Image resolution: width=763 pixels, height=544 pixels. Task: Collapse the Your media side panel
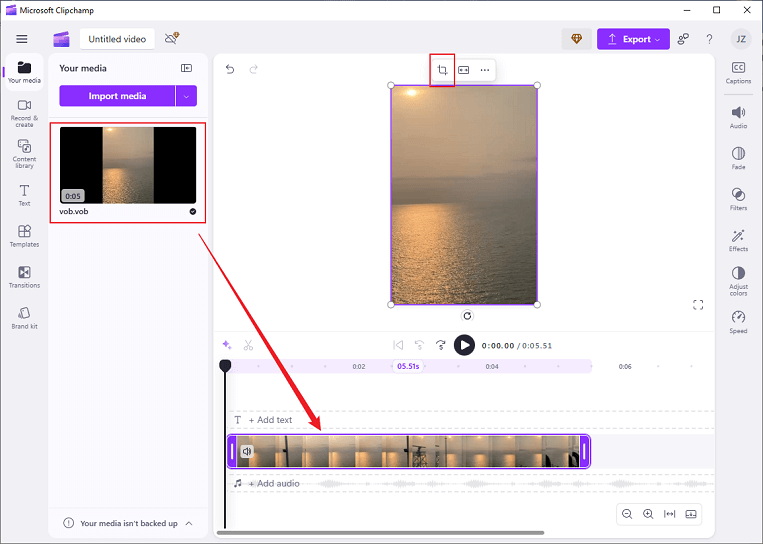[x=186, y=68]
